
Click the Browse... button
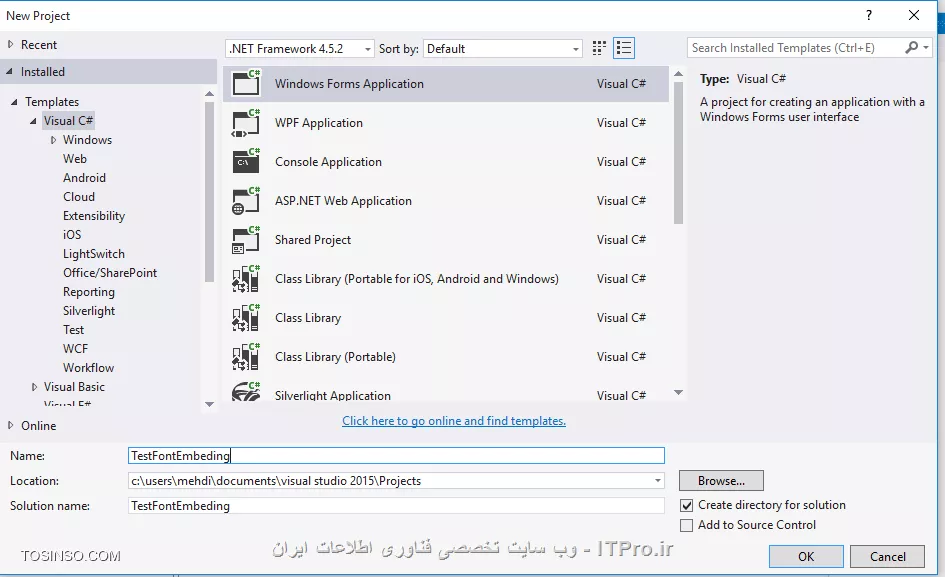coord(721,481)
